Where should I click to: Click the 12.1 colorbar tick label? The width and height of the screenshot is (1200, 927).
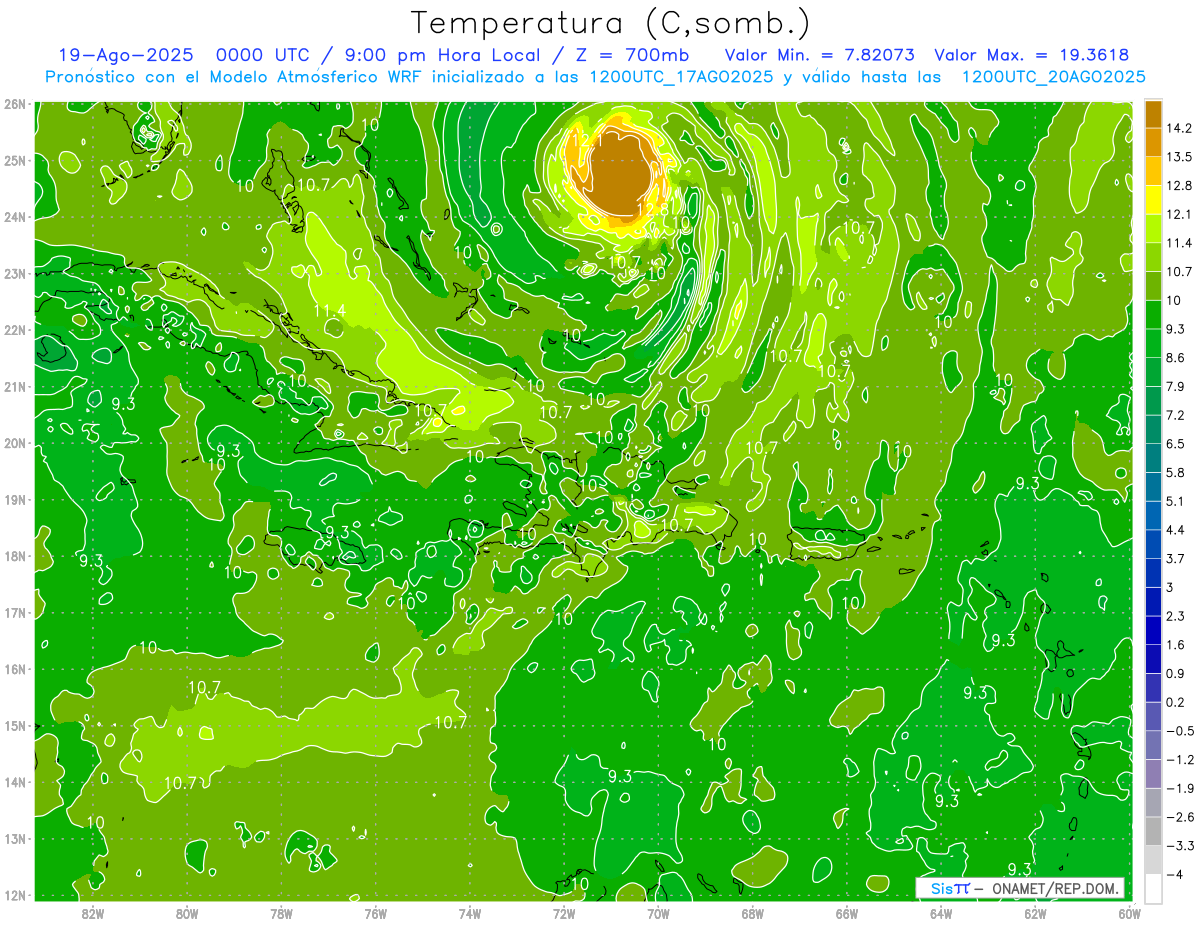point(1177,215)
